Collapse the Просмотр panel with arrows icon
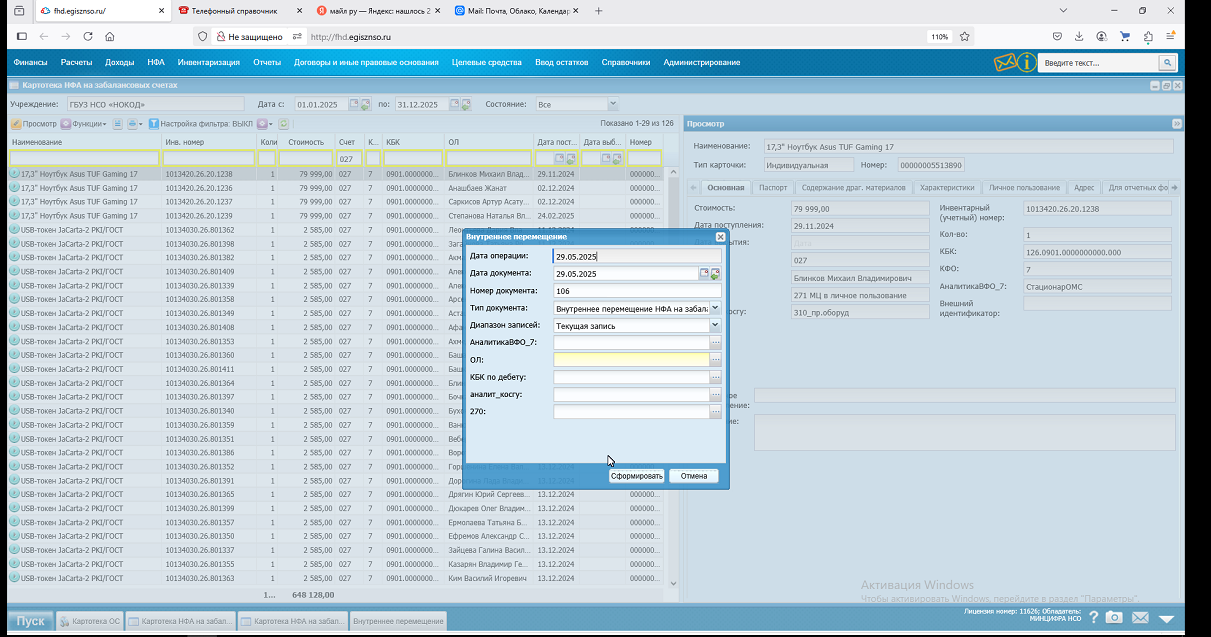The image size is (1211, 637). tap(1176, 124)
